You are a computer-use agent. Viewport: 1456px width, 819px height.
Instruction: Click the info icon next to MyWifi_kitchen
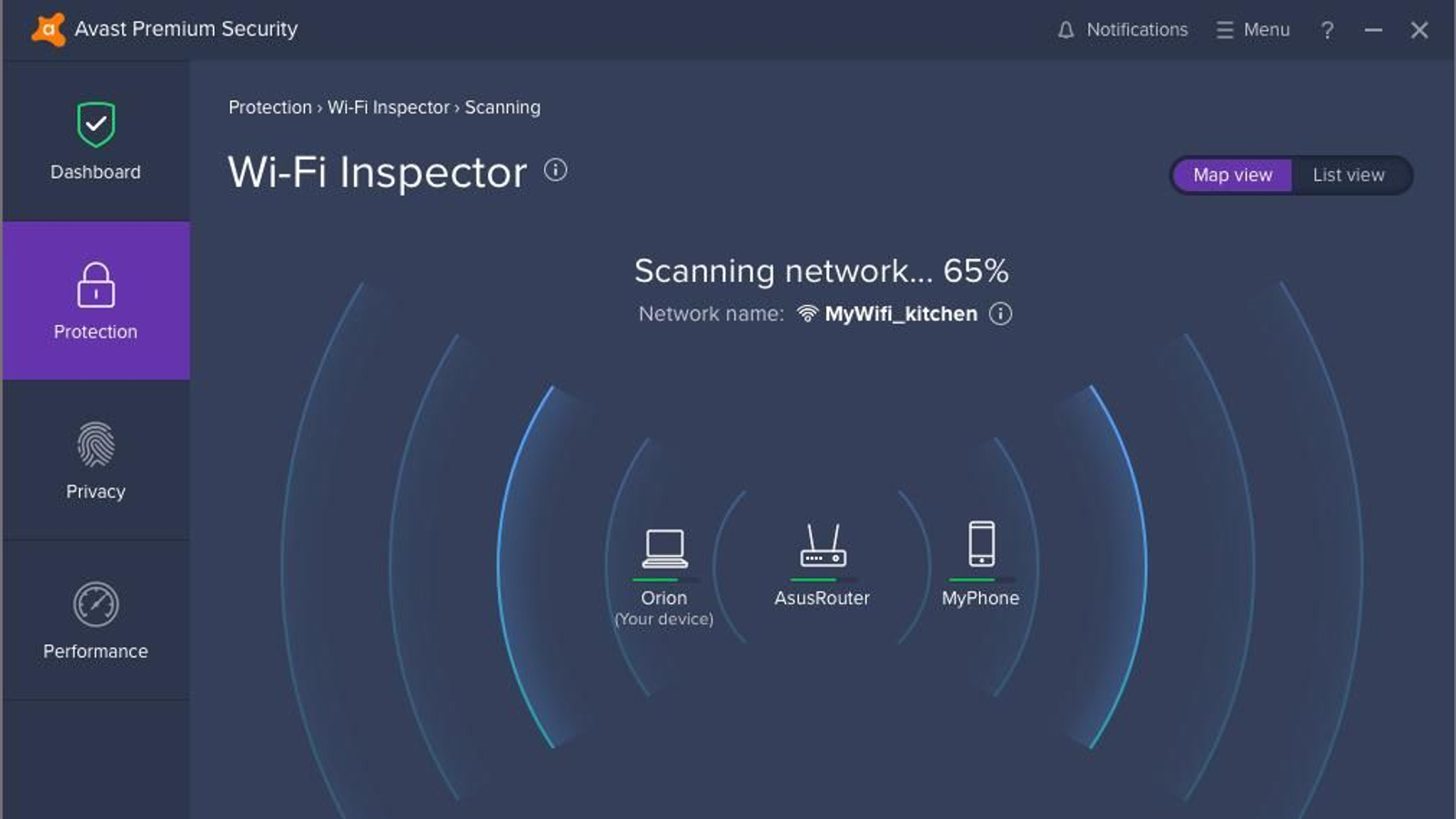tap(1002, 313)
